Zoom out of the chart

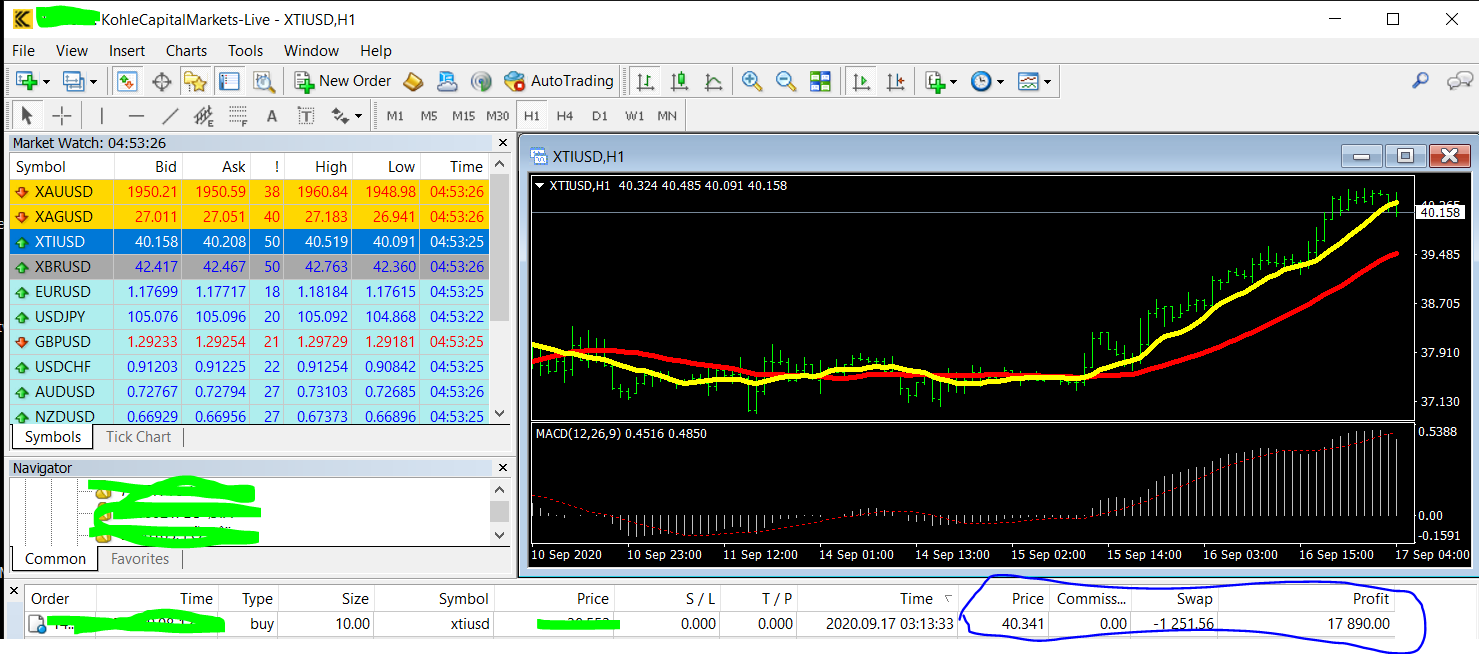coord(786,81)
